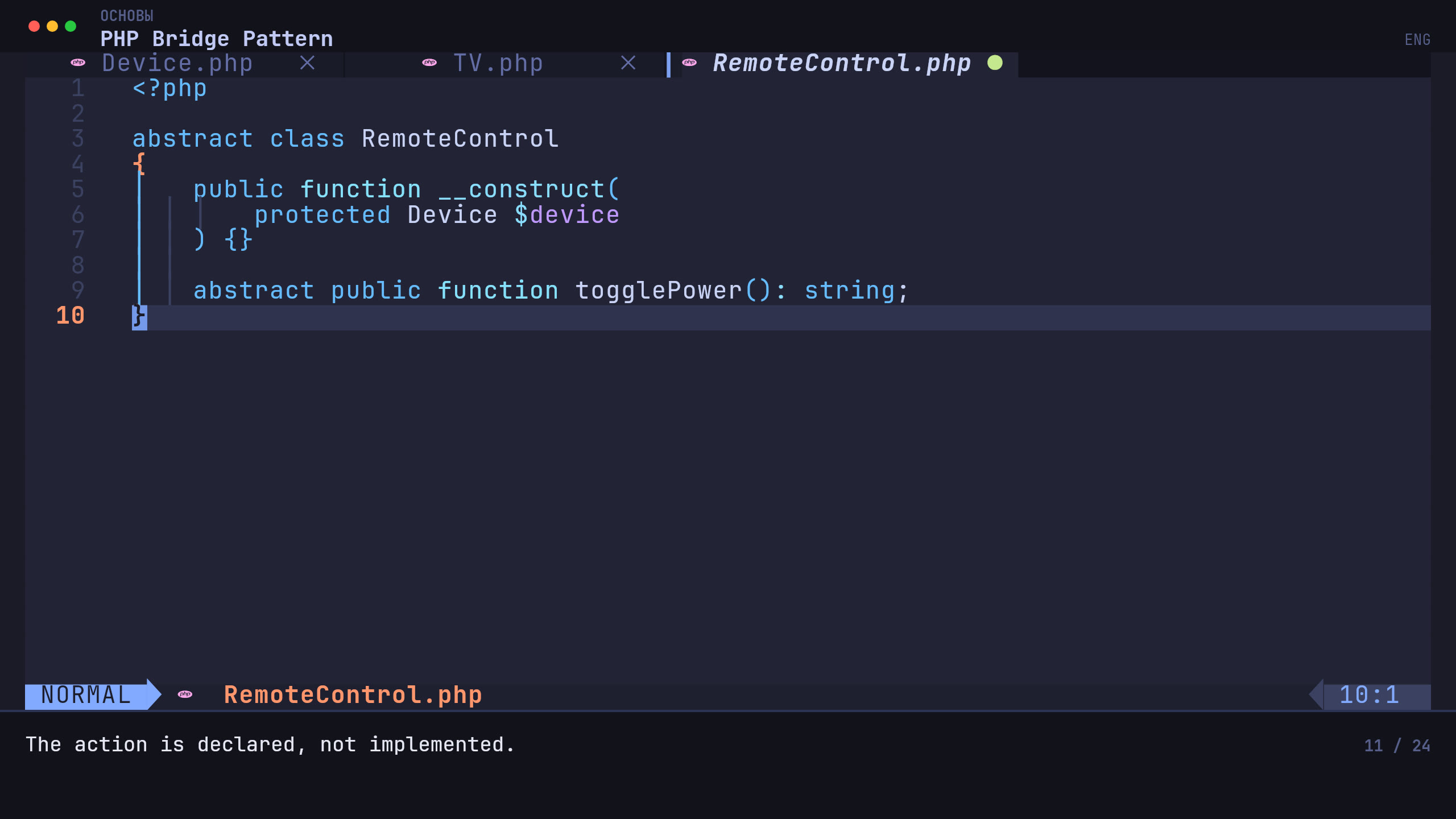This screenshot has width=1456, height=819.
Task: Click the NORMAL mode indicator
Action: (x=86, y=695)
